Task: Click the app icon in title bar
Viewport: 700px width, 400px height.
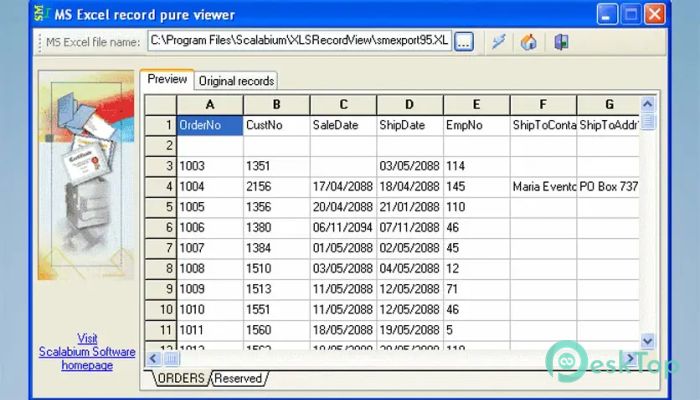Action: (x=42, y=14)
